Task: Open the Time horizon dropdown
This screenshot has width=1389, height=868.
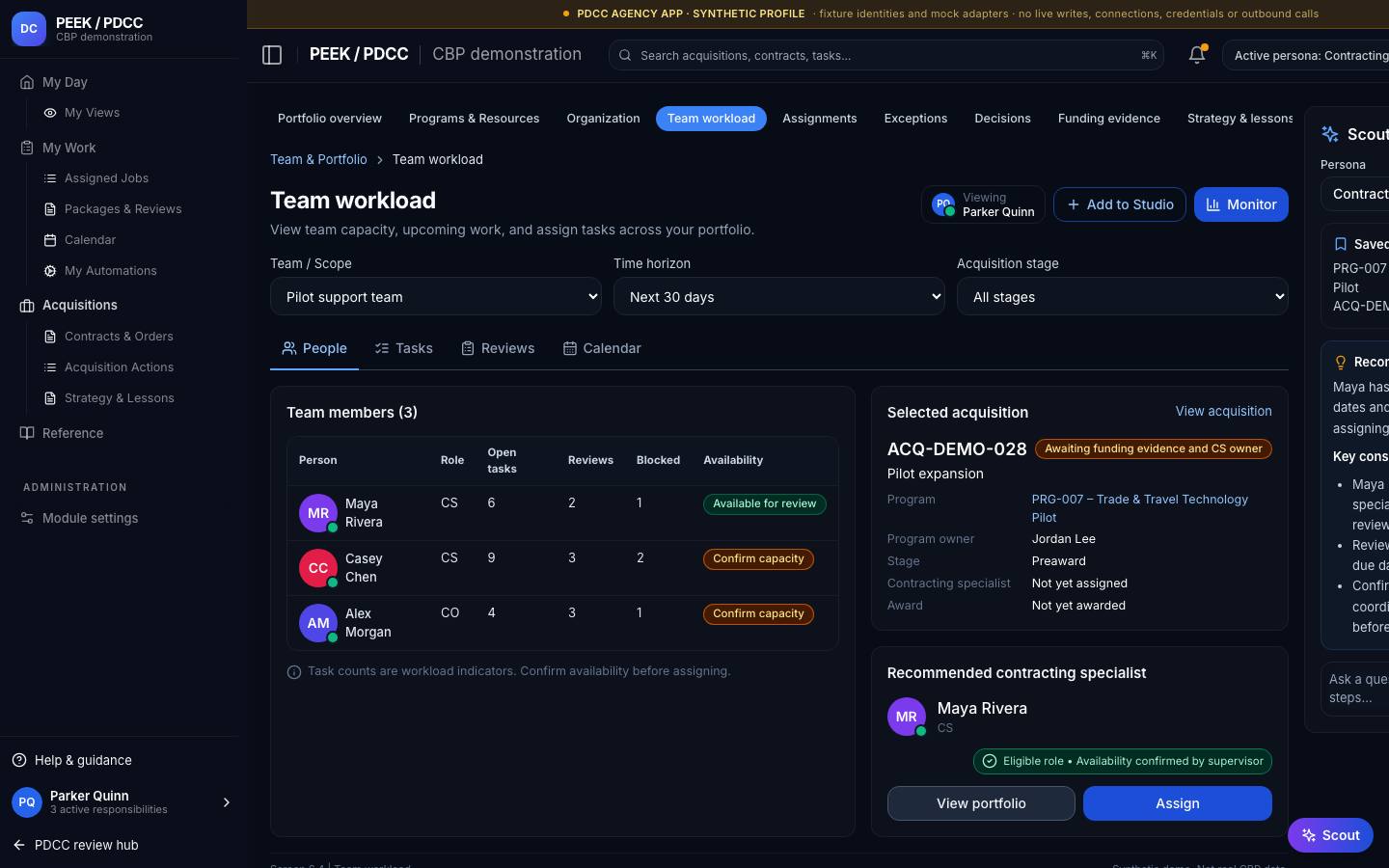Action: tap(779, 297)
